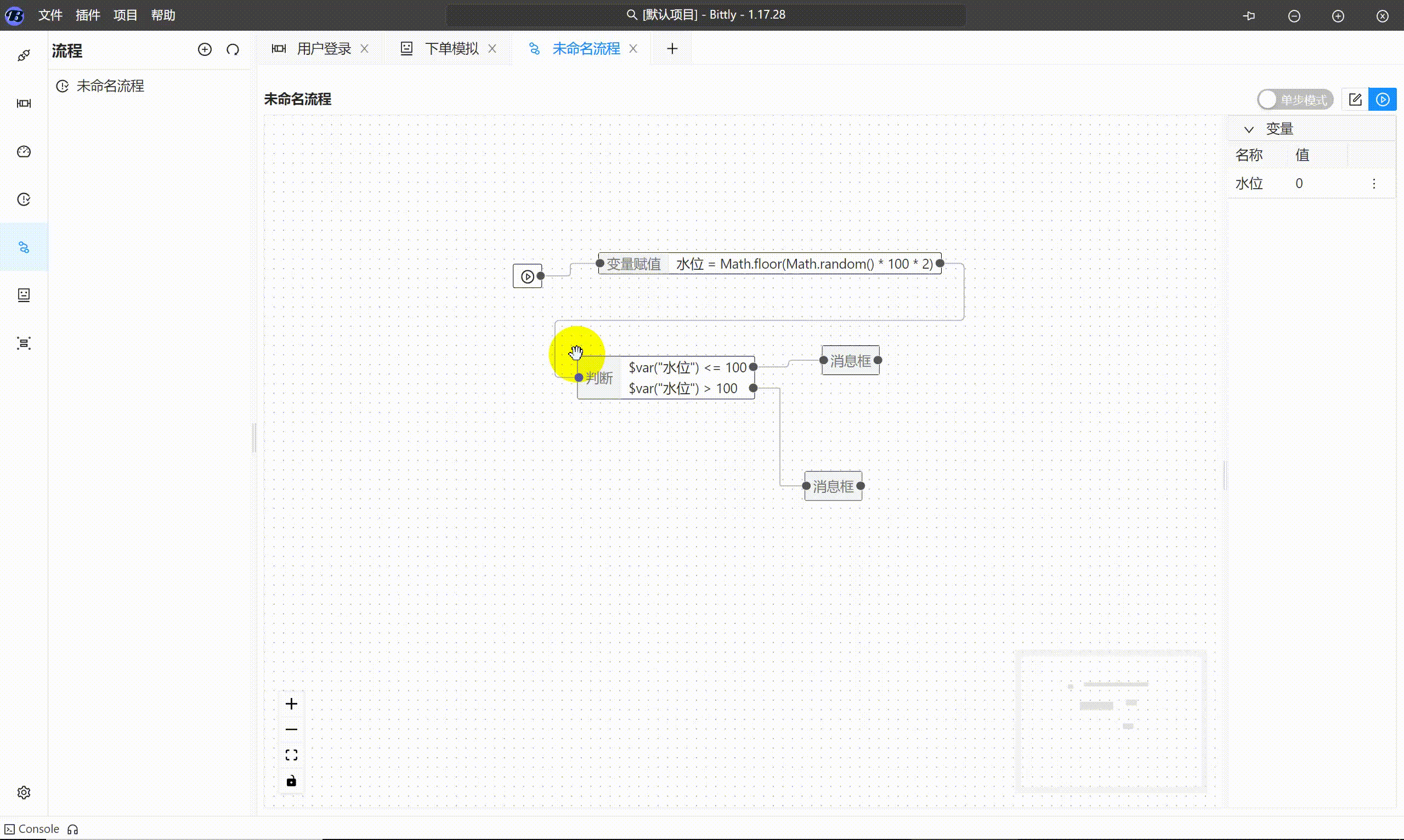Screen dimensions: 1404x840
Task: Collapse the 变量 panel with its chevron
Action: pos(1249,128)
